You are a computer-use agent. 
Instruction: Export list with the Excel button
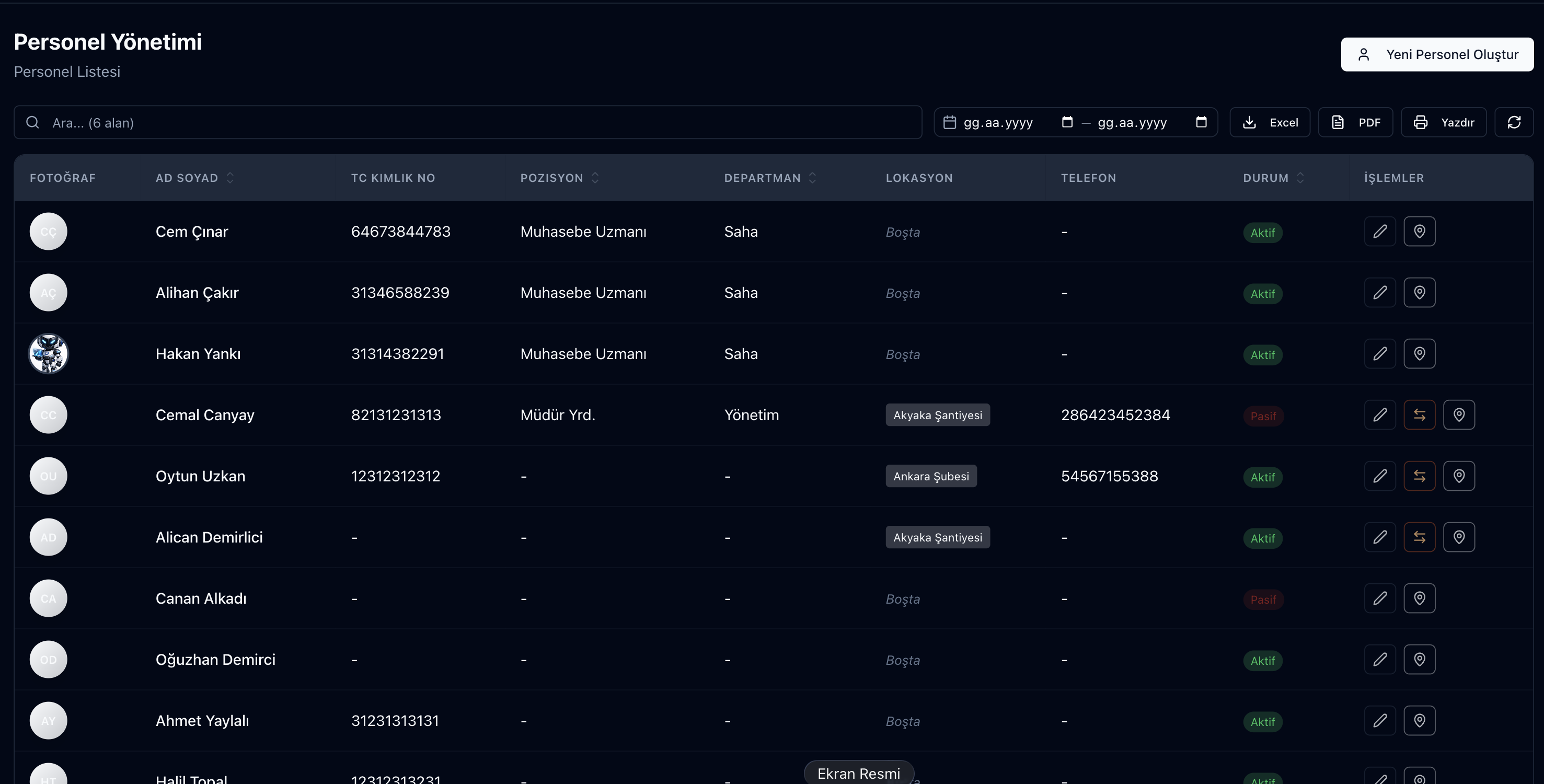coord(1270,122)
